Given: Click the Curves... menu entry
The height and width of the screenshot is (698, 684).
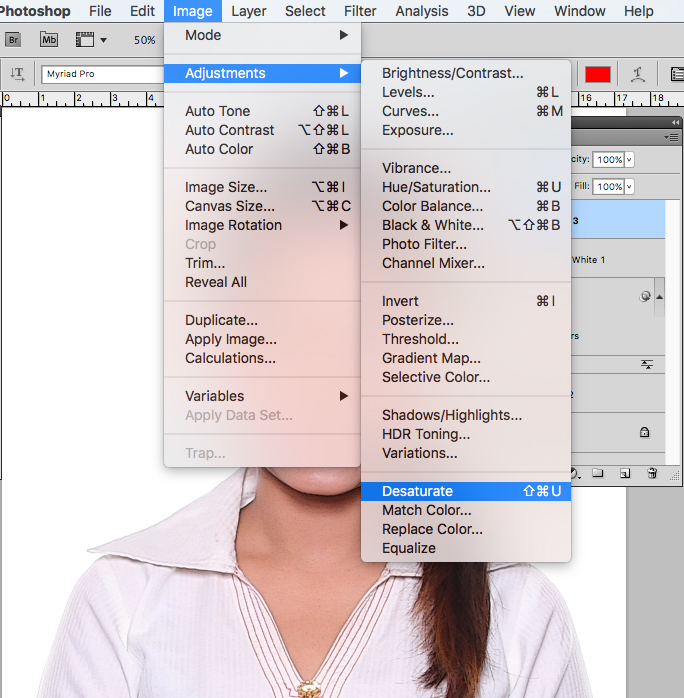Looking at the screenshot, I should point(410,111).
